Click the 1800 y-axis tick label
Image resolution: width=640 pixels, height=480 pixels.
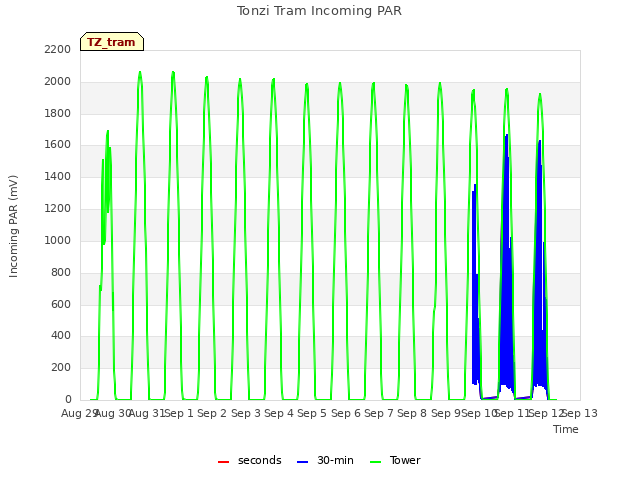tap(58, 113)
